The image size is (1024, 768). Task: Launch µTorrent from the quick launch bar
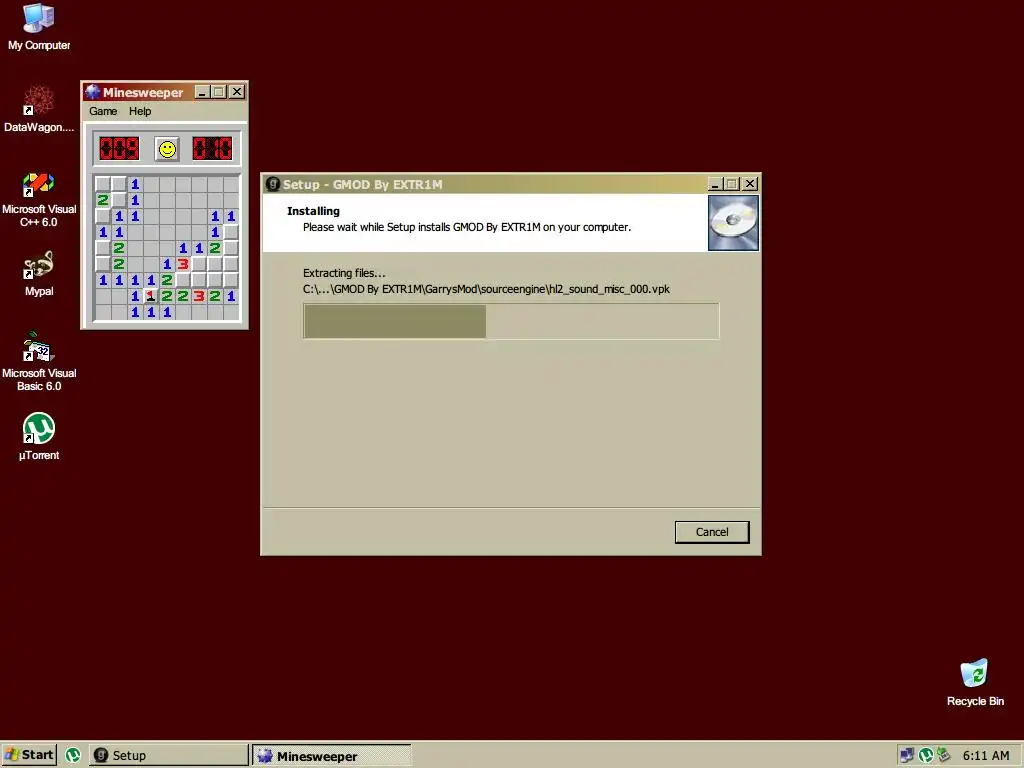pos(73,756)
